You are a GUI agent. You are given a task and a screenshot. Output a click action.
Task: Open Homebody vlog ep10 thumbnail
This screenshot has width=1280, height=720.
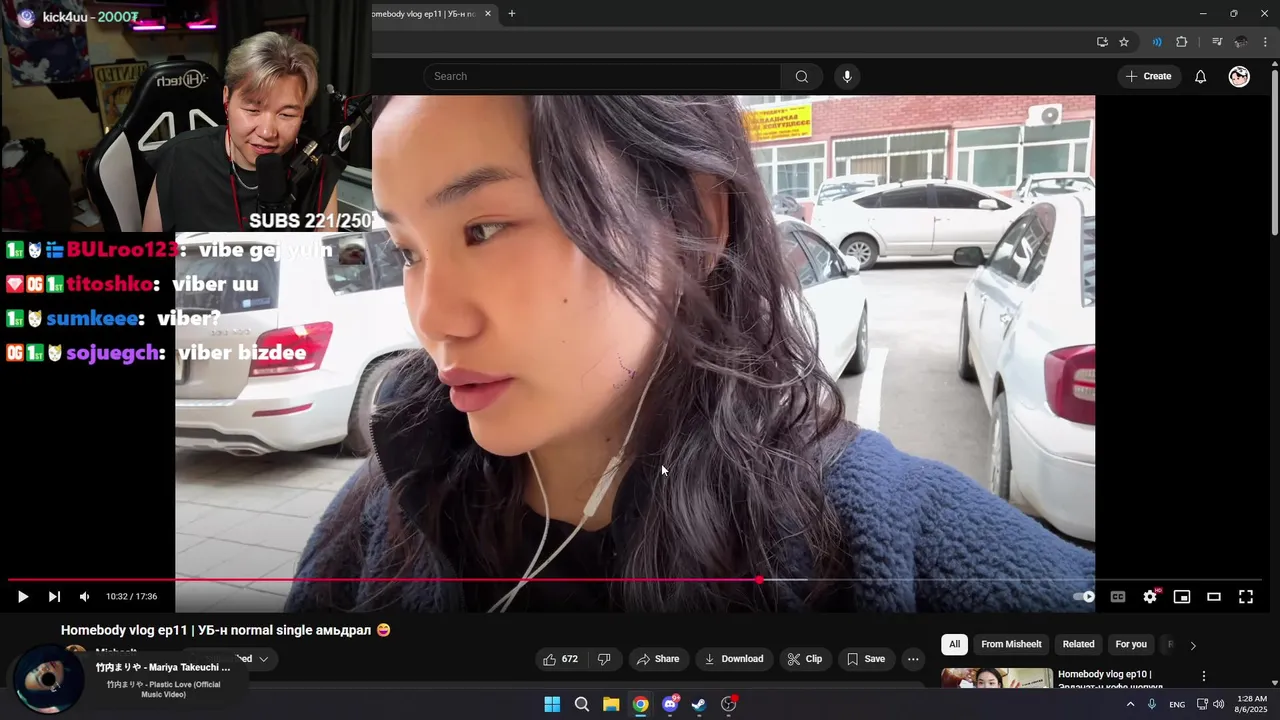997,678
